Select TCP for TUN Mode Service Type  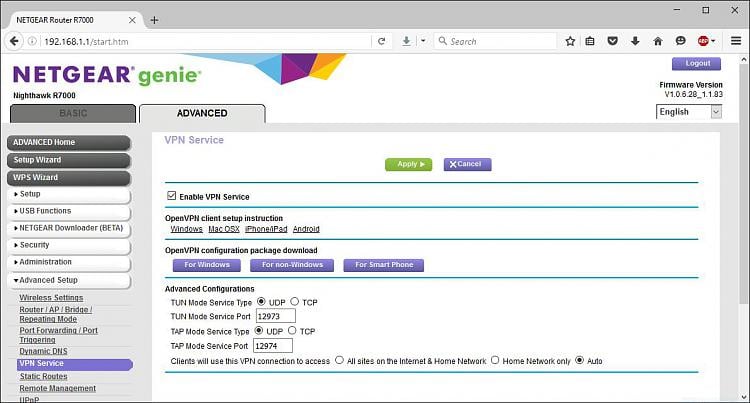point(295,302)
